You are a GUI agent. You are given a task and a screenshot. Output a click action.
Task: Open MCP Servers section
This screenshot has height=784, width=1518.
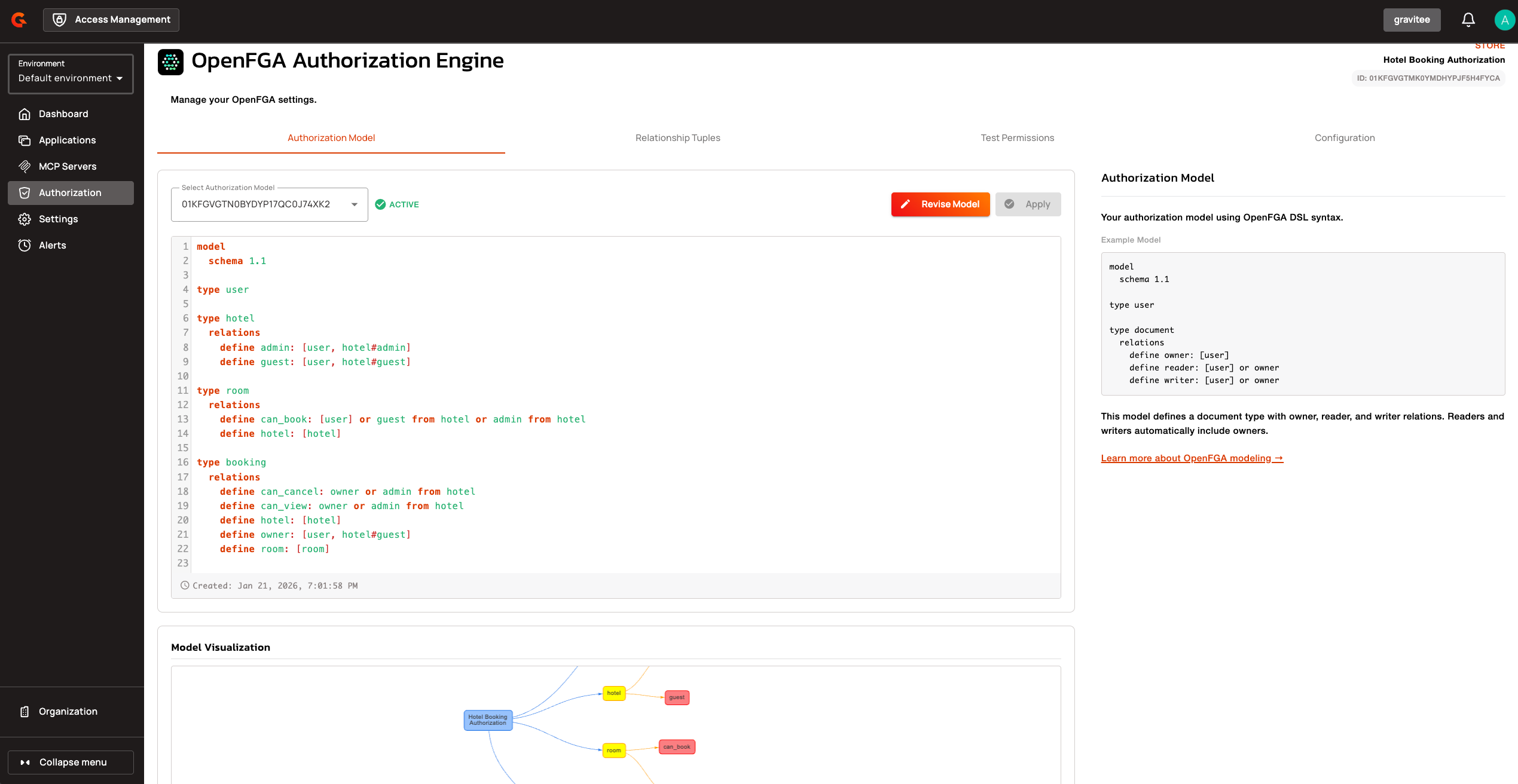pyautogui.click(x=67, y=167)
